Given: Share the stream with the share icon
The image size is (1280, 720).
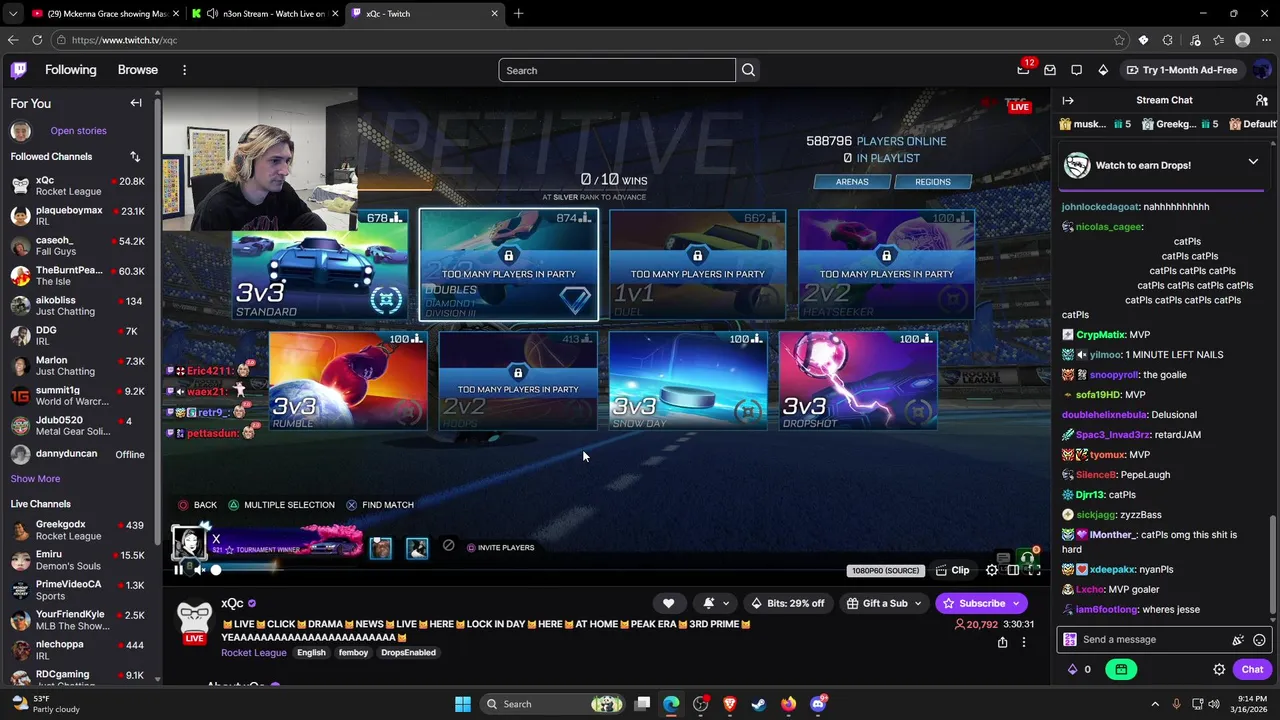Looking at the screenshot, I should pyautogui.click(x=1002, y=642).
